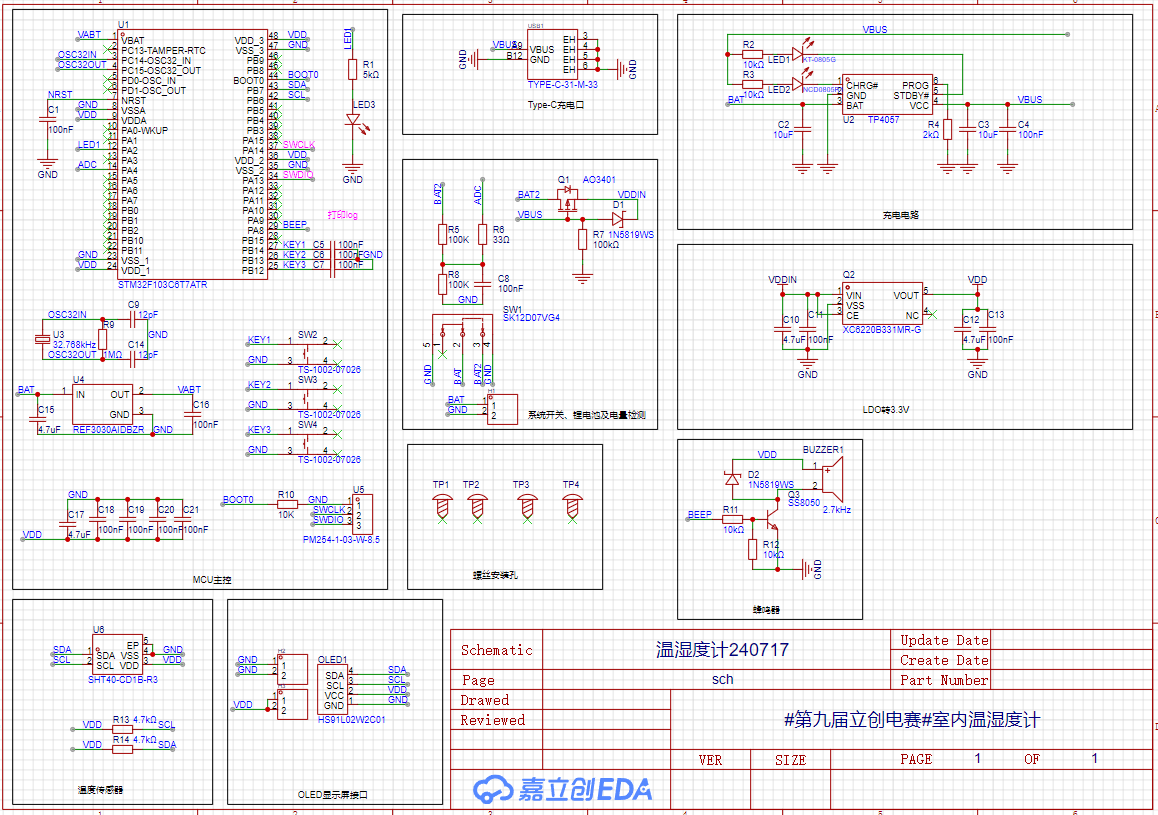Select the R4 2kΩ resistor symbol

click(x=948, y=129)
